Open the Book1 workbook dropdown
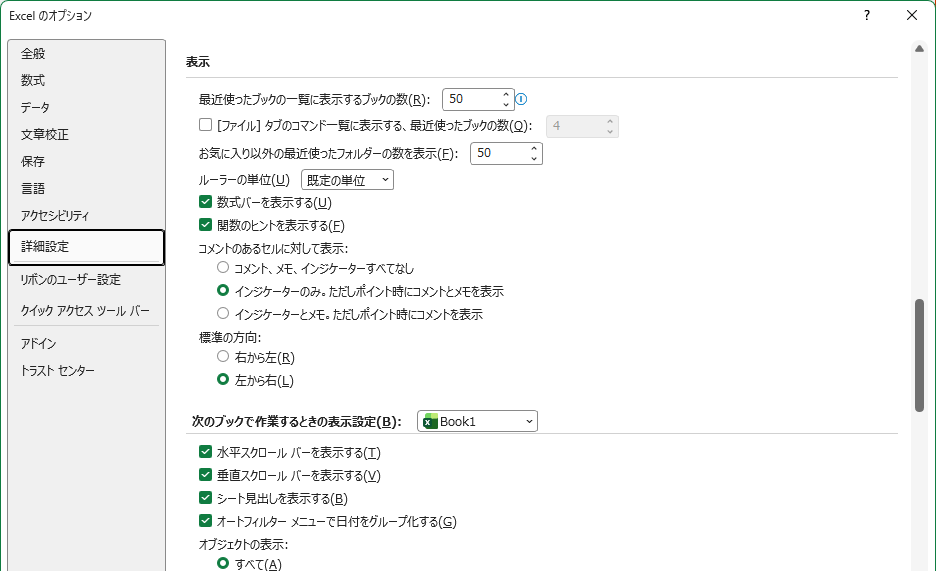This screenshot has width=936, height=571. pyautogui.click(x=477, y=421)
